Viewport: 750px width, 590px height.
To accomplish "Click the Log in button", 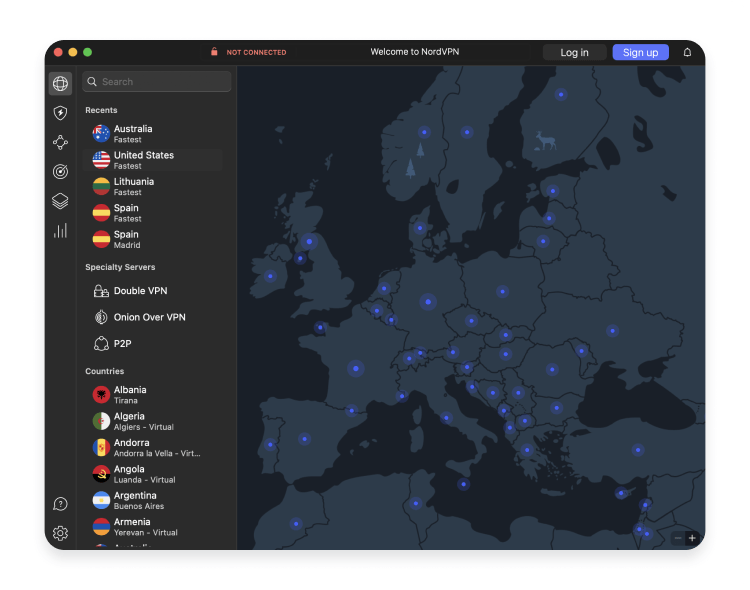I will tap(574, 52).
